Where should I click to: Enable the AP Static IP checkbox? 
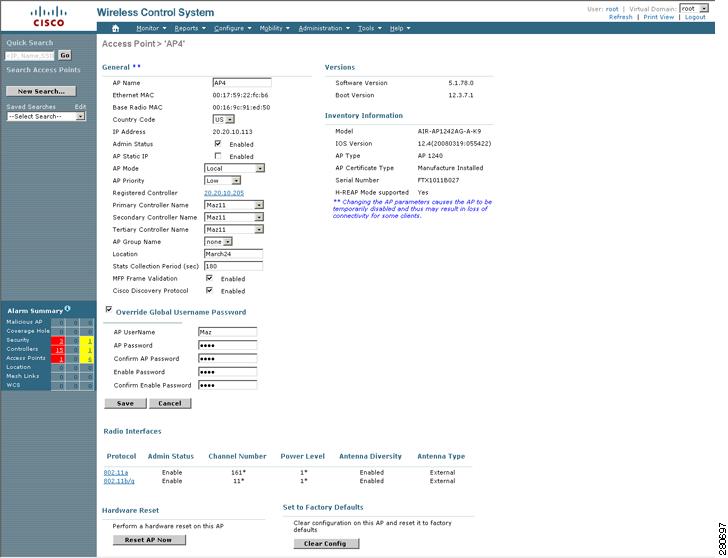[218, 156]
